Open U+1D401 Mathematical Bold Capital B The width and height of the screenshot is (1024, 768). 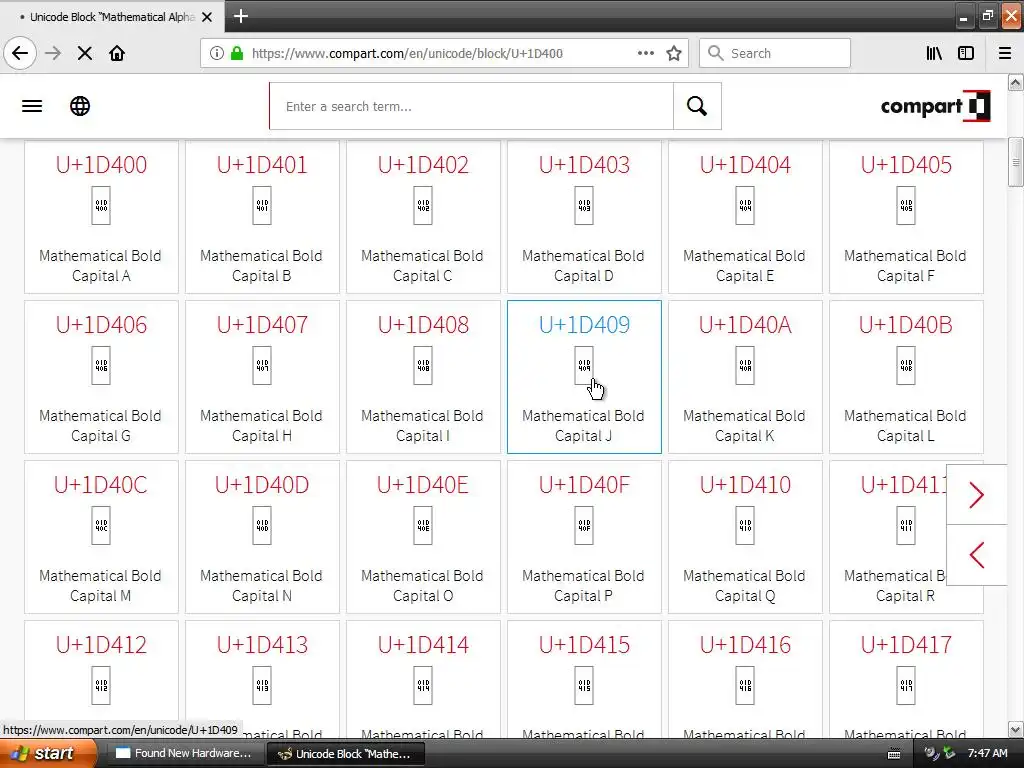(262, 217)
